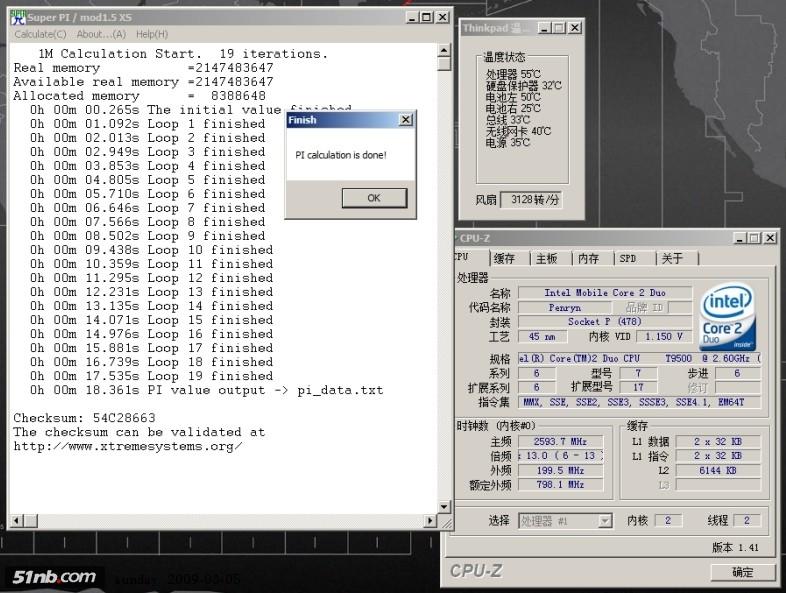Open the 内存 tab in CPU-Z
786x593 pixels.
click(x=588, y=259)
